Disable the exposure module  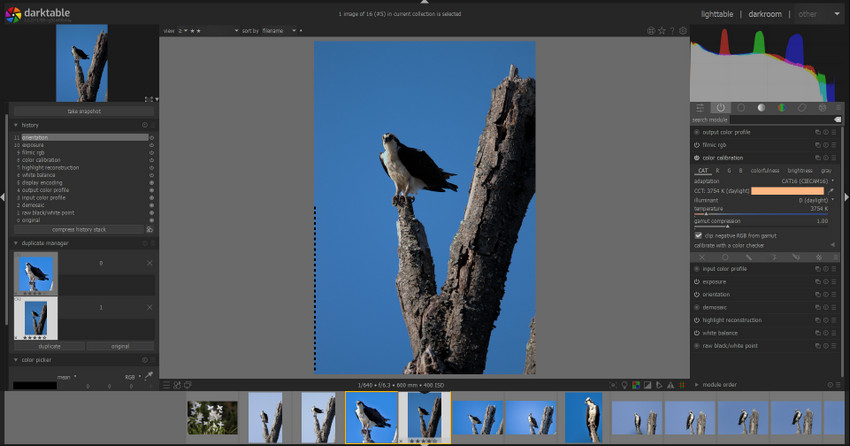click(697, 282)
